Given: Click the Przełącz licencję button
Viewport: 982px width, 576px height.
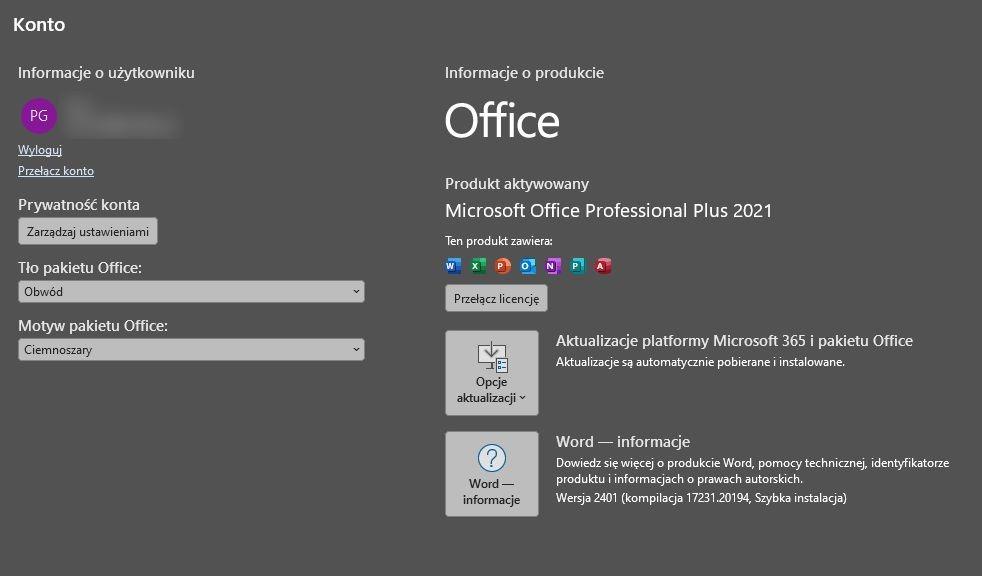Looking at the screenshot, I should pyautogui.click(x=497, y=299).
